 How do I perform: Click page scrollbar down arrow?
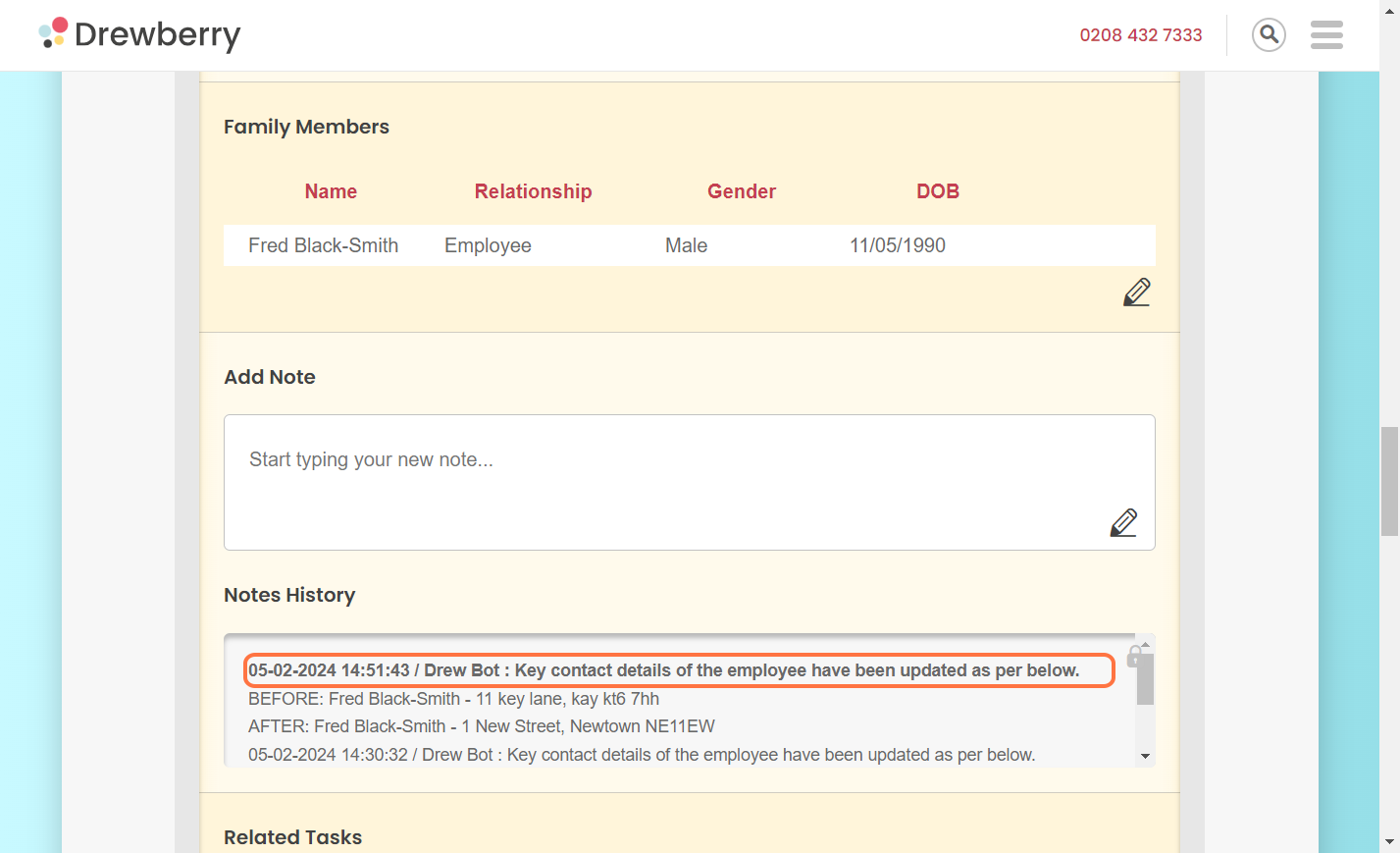(x=1389, y=842)
